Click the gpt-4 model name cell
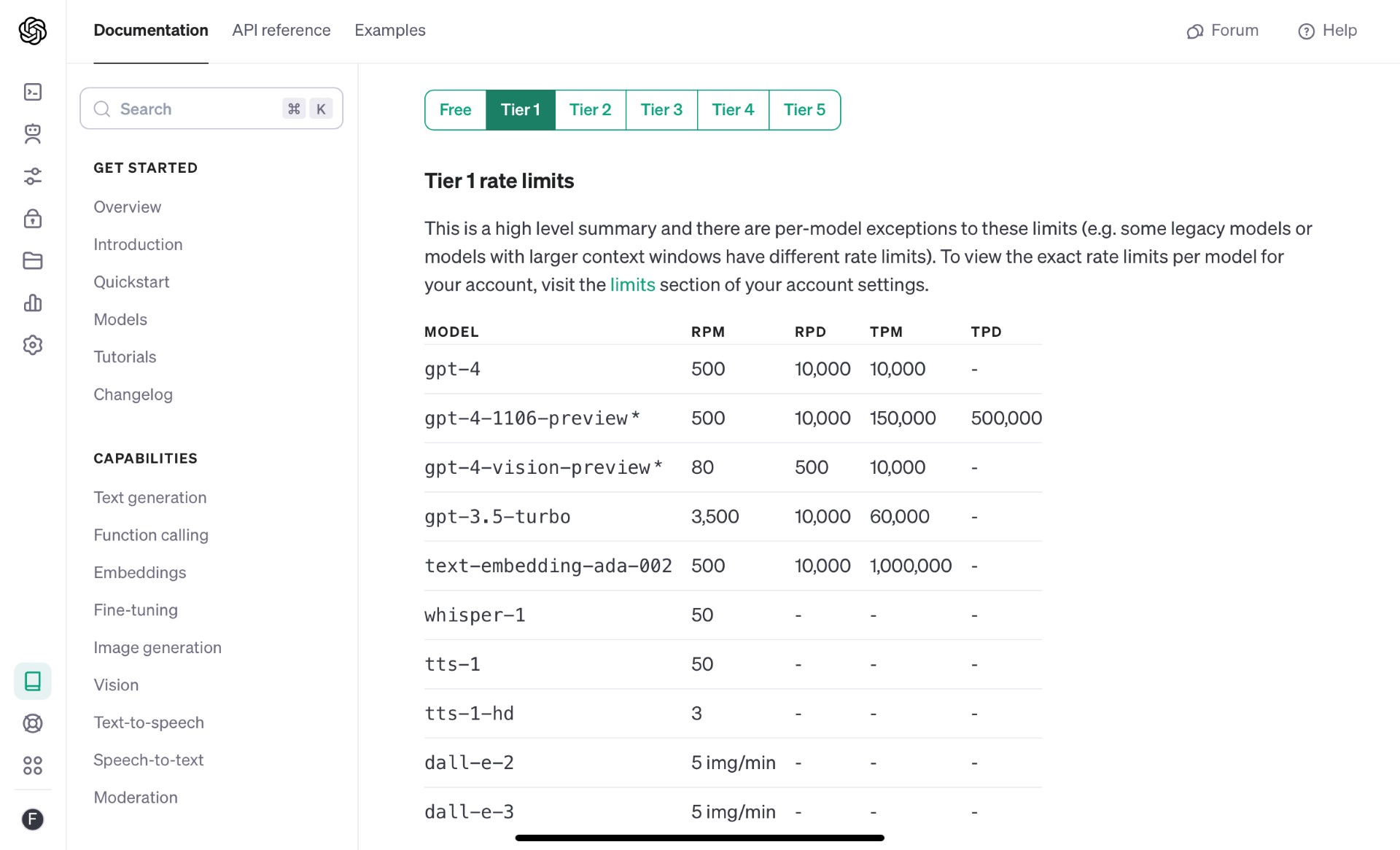 452,369
